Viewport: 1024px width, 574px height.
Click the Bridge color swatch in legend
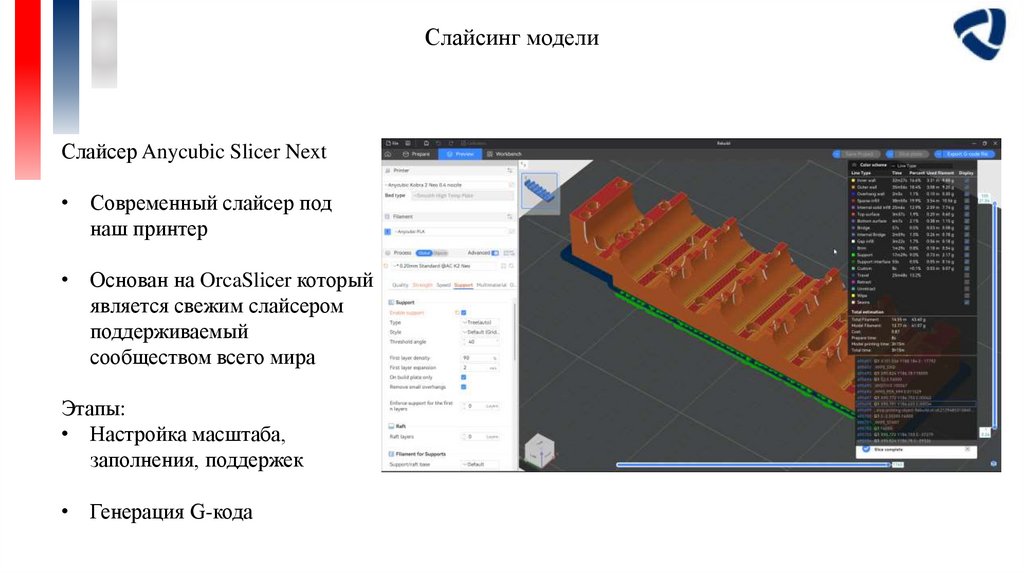click(853, 228)
